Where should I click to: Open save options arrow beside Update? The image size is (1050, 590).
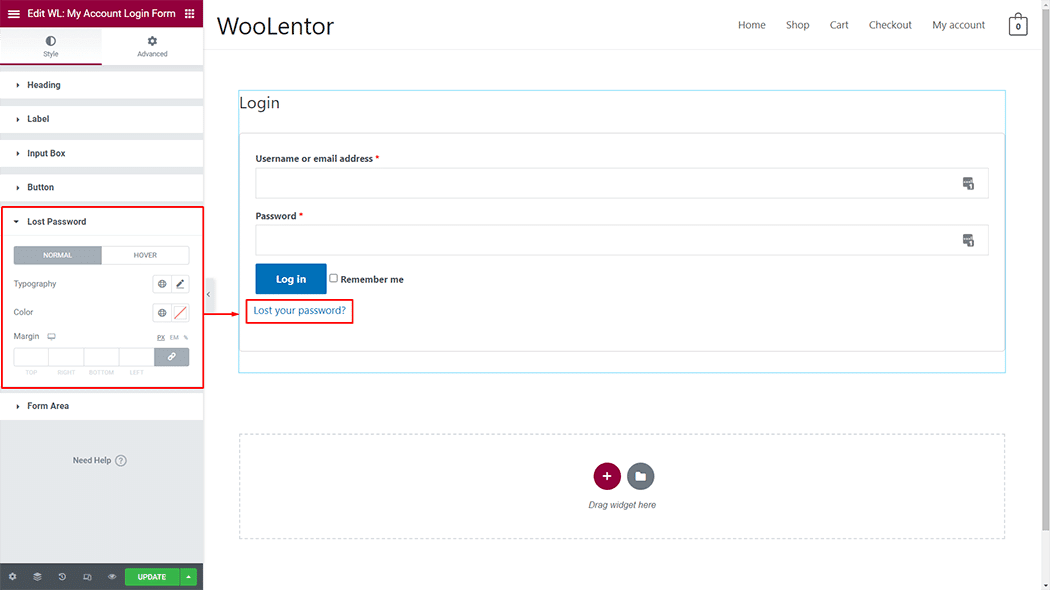[189, 577]
